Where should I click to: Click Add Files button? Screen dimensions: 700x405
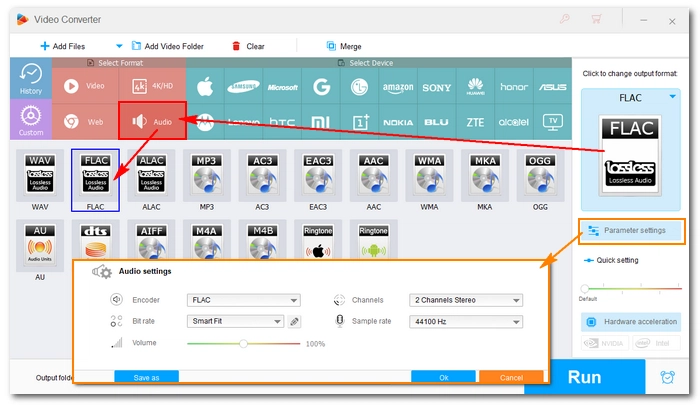pyautogui.click(x=62, y=46)
